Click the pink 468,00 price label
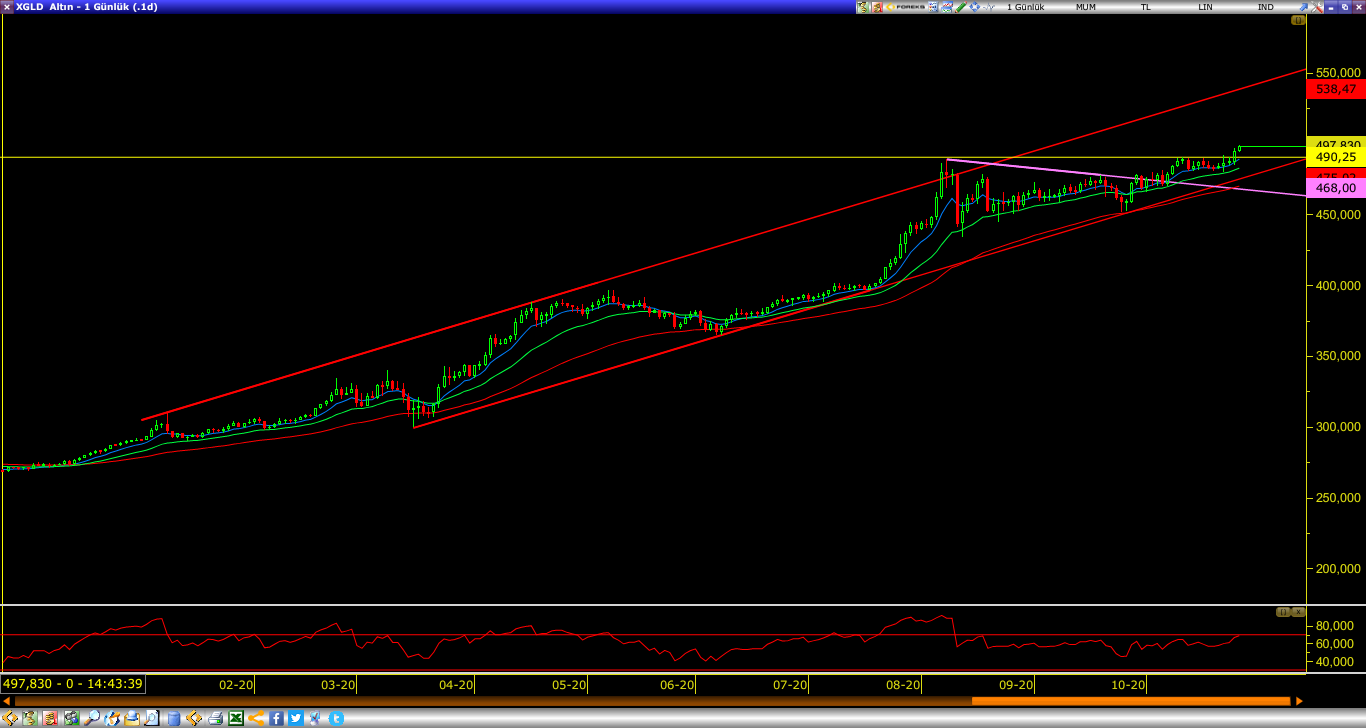 pos(1336,188)
